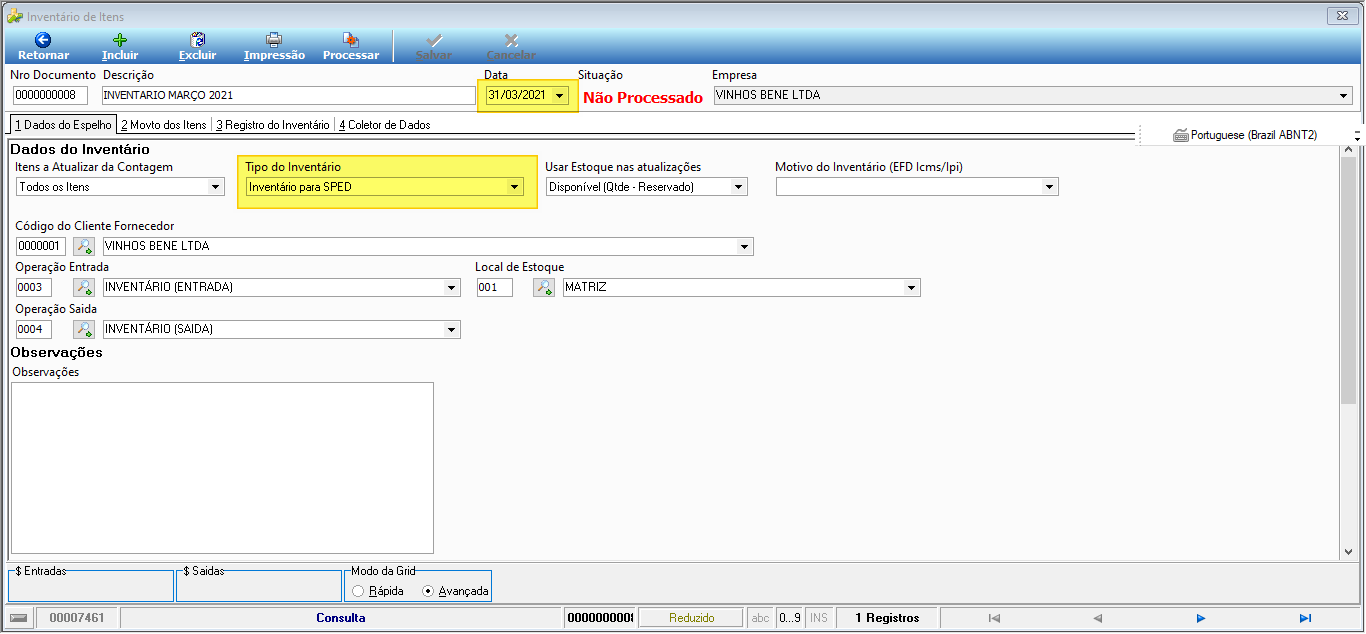Viewport: 1366px width, 634px height.
Task: Click the Reduzido status bar button
Action: (691, 618)
